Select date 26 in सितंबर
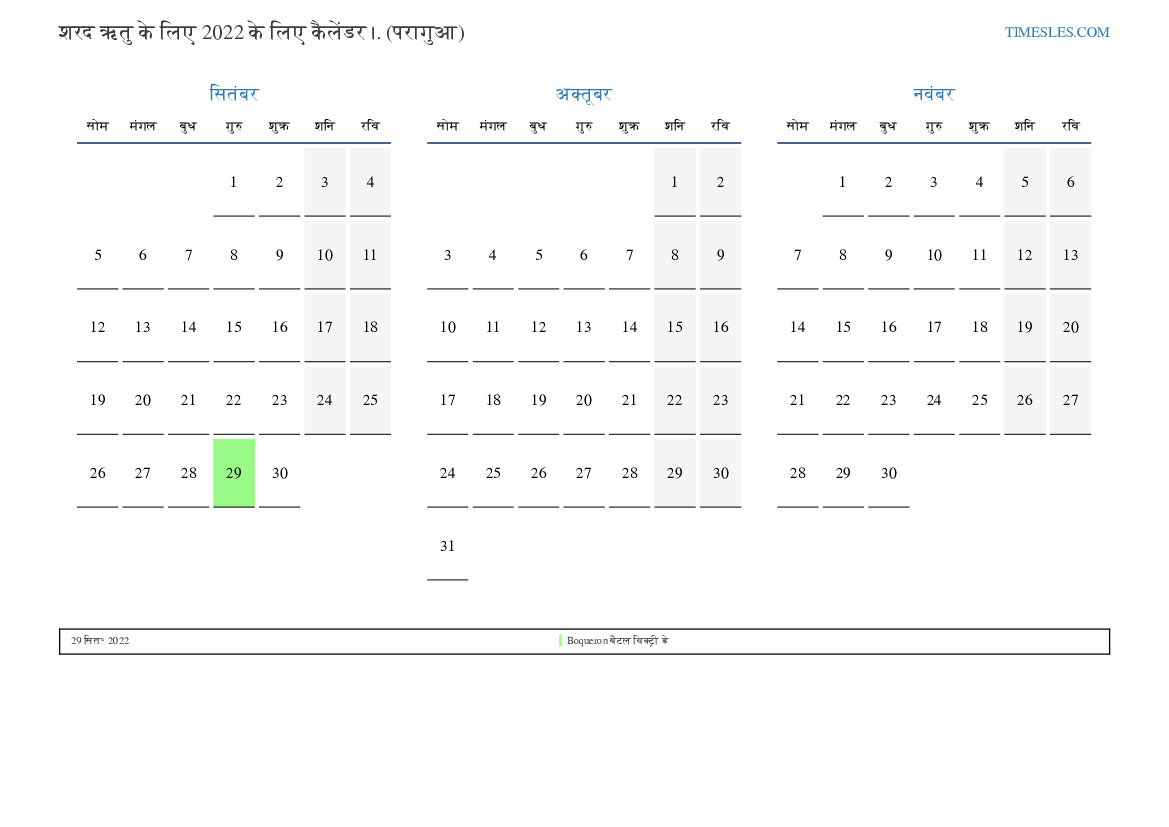Screen dimensions: 1169x827 [x=98, y=473]
